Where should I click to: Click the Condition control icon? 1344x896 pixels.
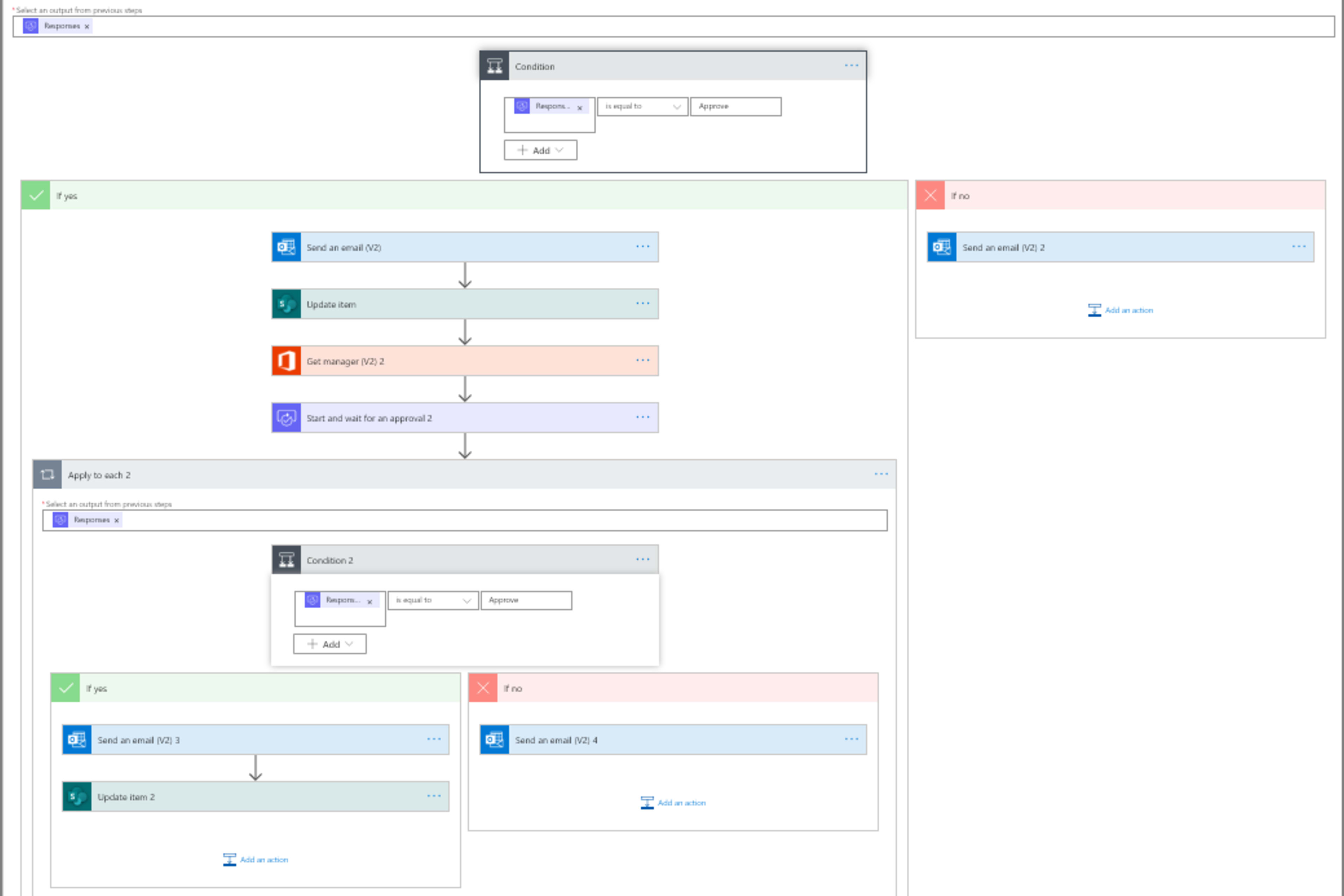pos(494,66)
